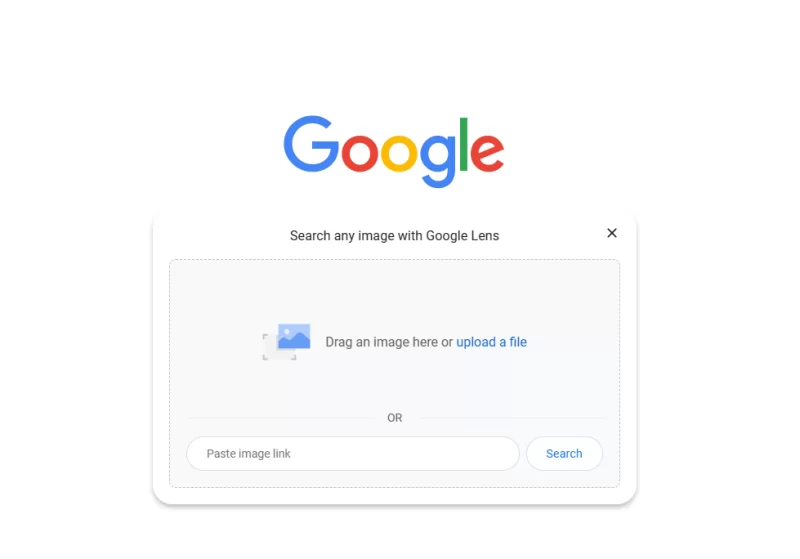Click the yellow o in Google logo
This screenshot has height=559, width=800.
click(x=399, y=153)
